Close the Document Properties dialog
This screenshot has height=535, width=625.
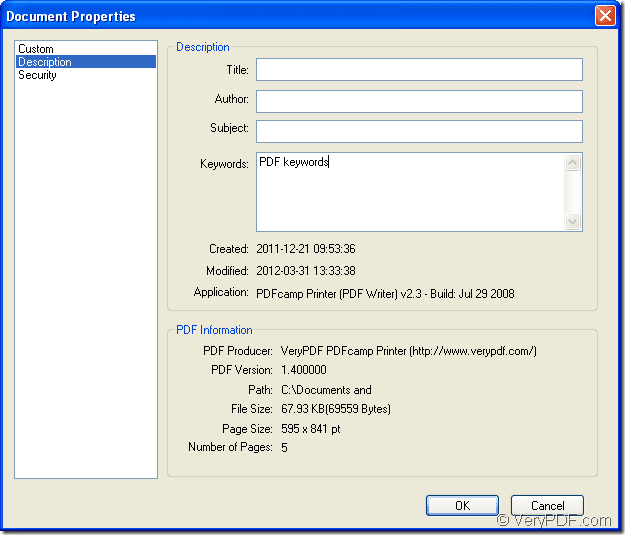[x=605, y=16]
